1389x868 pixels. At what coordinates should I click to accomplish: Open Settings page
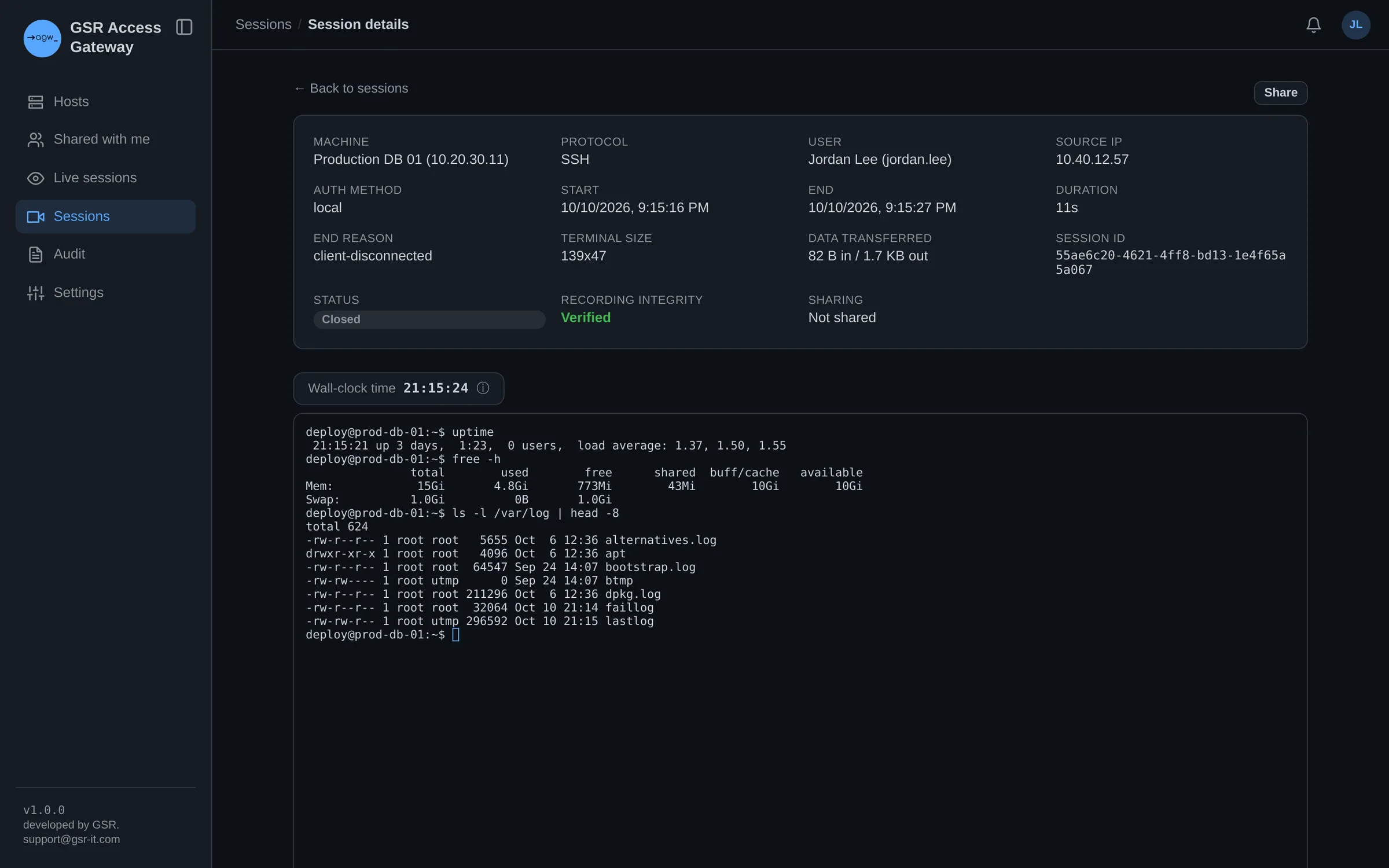(x=105, y=293)
